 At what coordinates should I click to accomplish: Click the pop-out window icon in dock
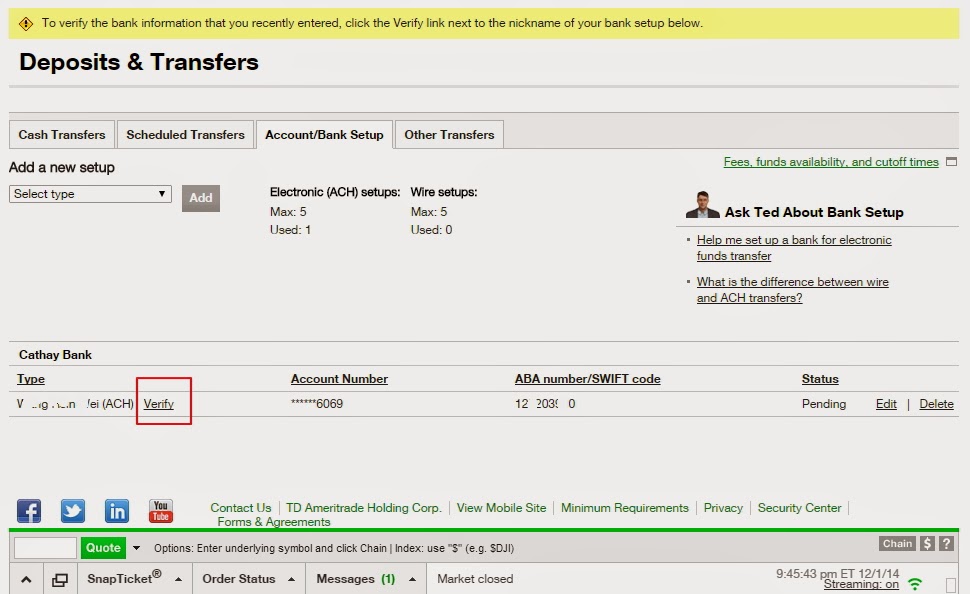(x=60, y=580)
